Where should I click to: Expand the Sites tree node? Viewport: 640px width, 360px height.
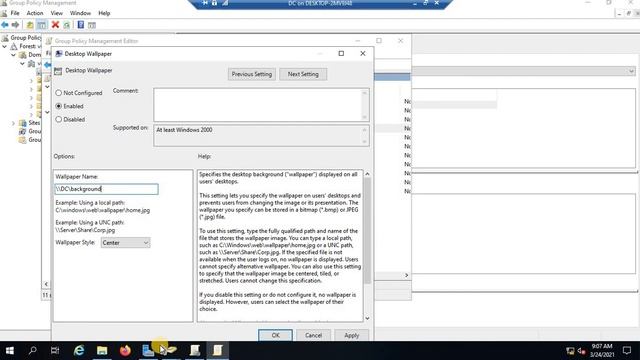click(x=13, y=123)
